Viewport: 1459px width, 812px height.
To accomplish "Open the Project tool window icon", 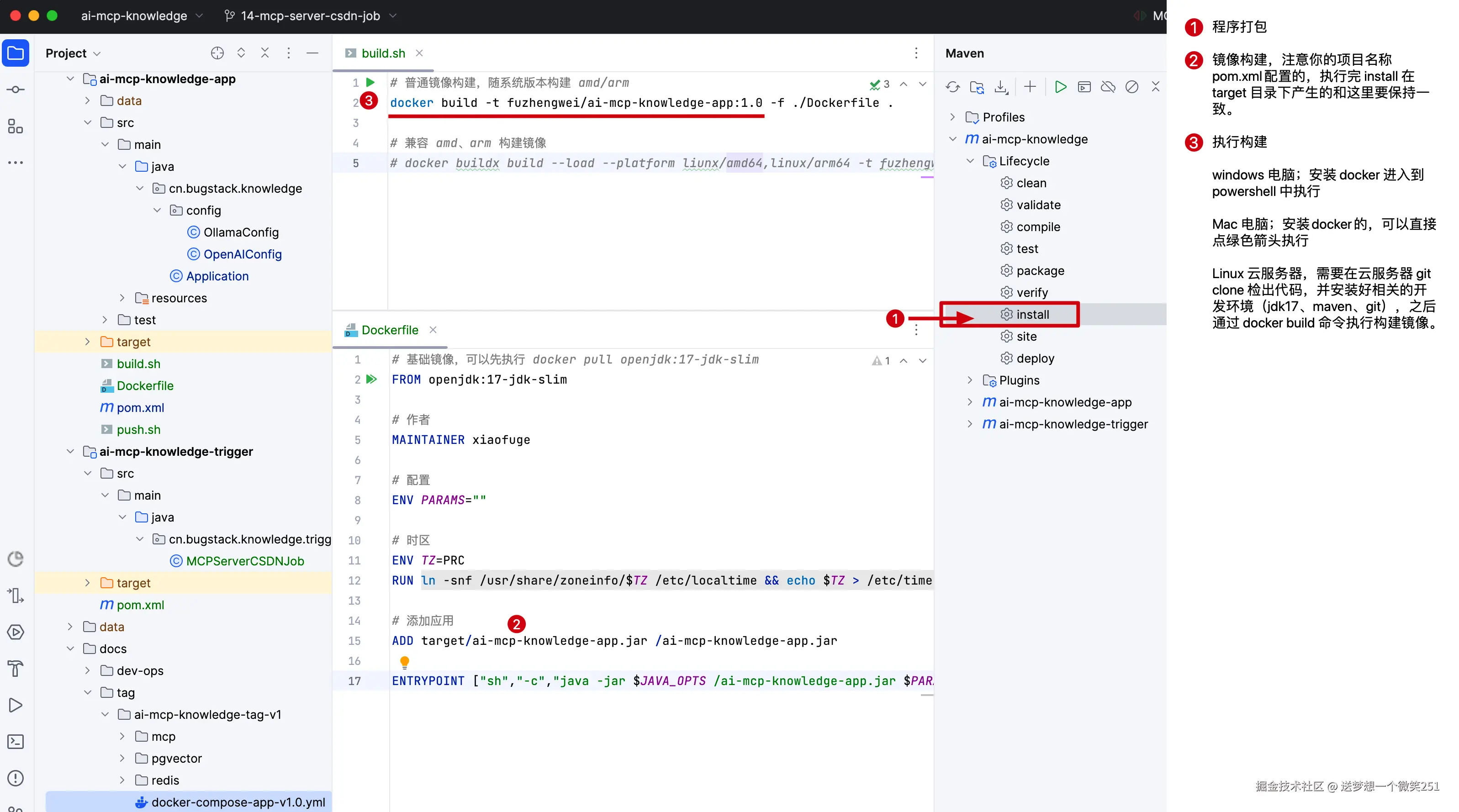I will click(16, 53).
